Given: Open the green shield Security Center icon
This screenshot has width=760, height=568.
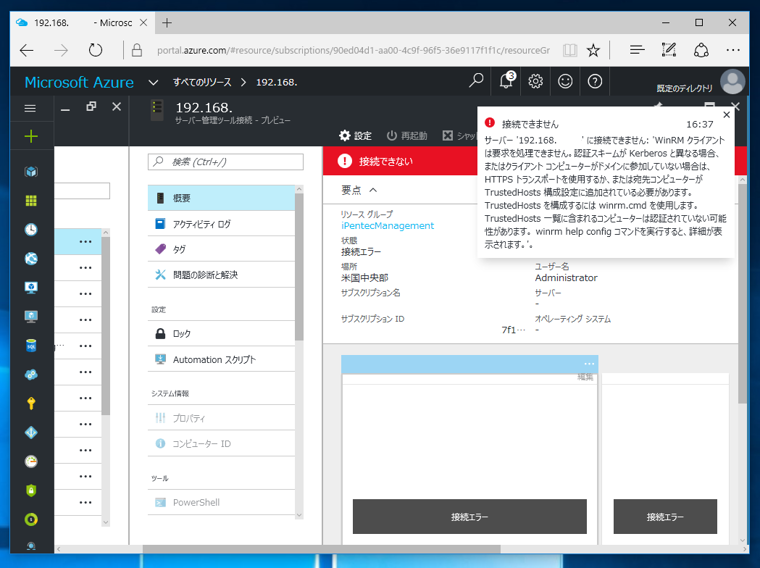Looking at the screenshot, I should (x=31, y=490).
